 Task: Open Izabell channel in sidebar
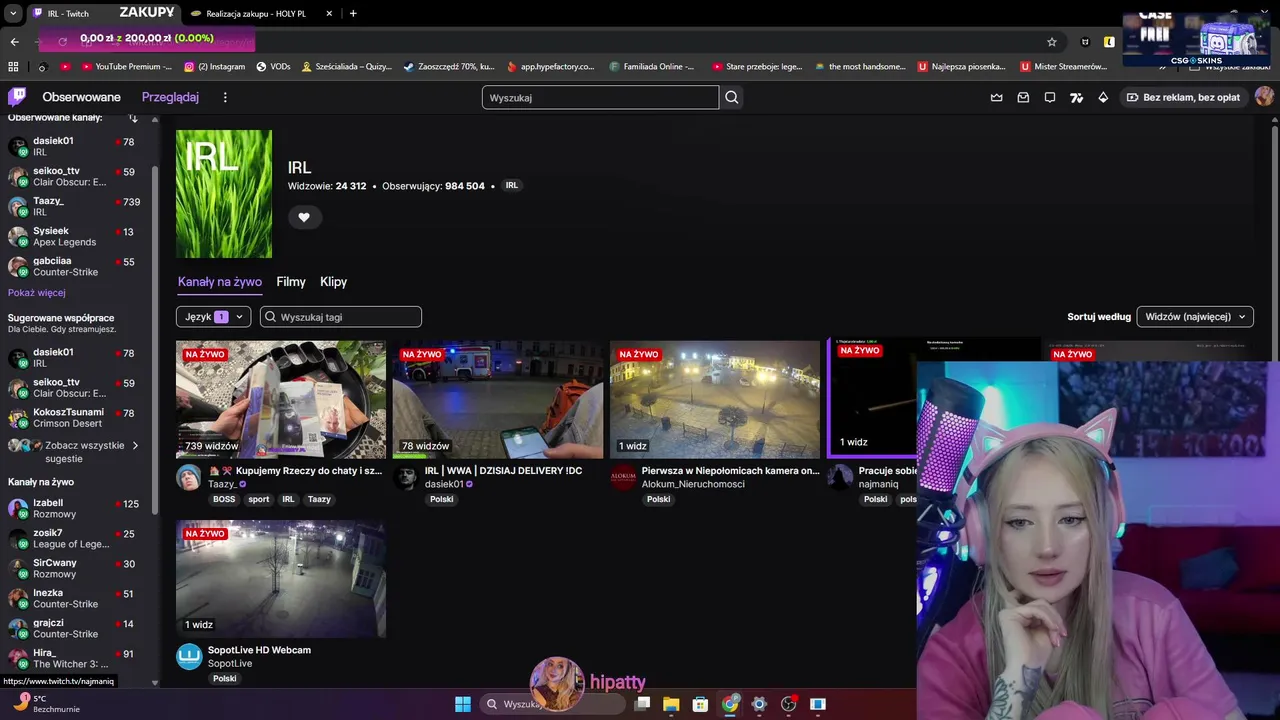(x=75, y=509)
